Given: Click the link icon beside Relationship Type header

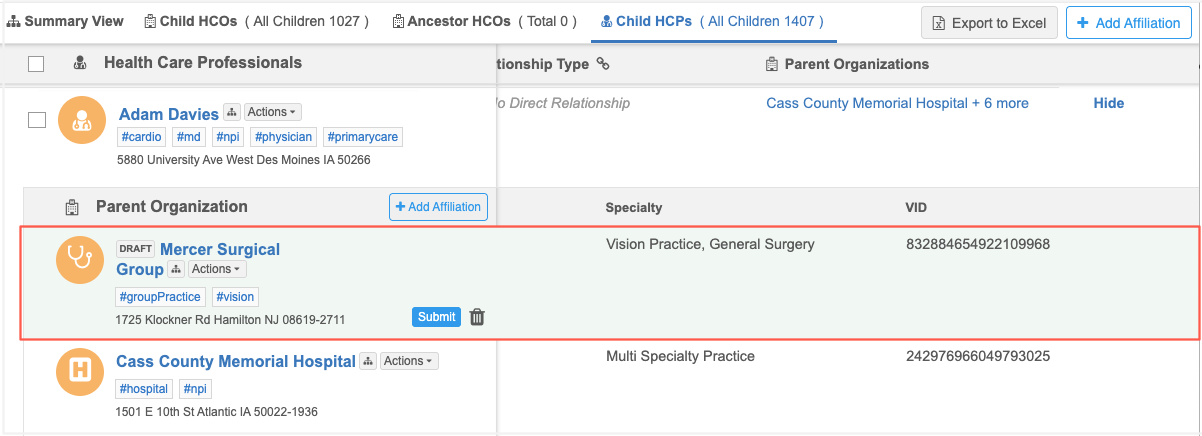Looking at the screenshot, I should pyautogui.click(x=602, y=64).
